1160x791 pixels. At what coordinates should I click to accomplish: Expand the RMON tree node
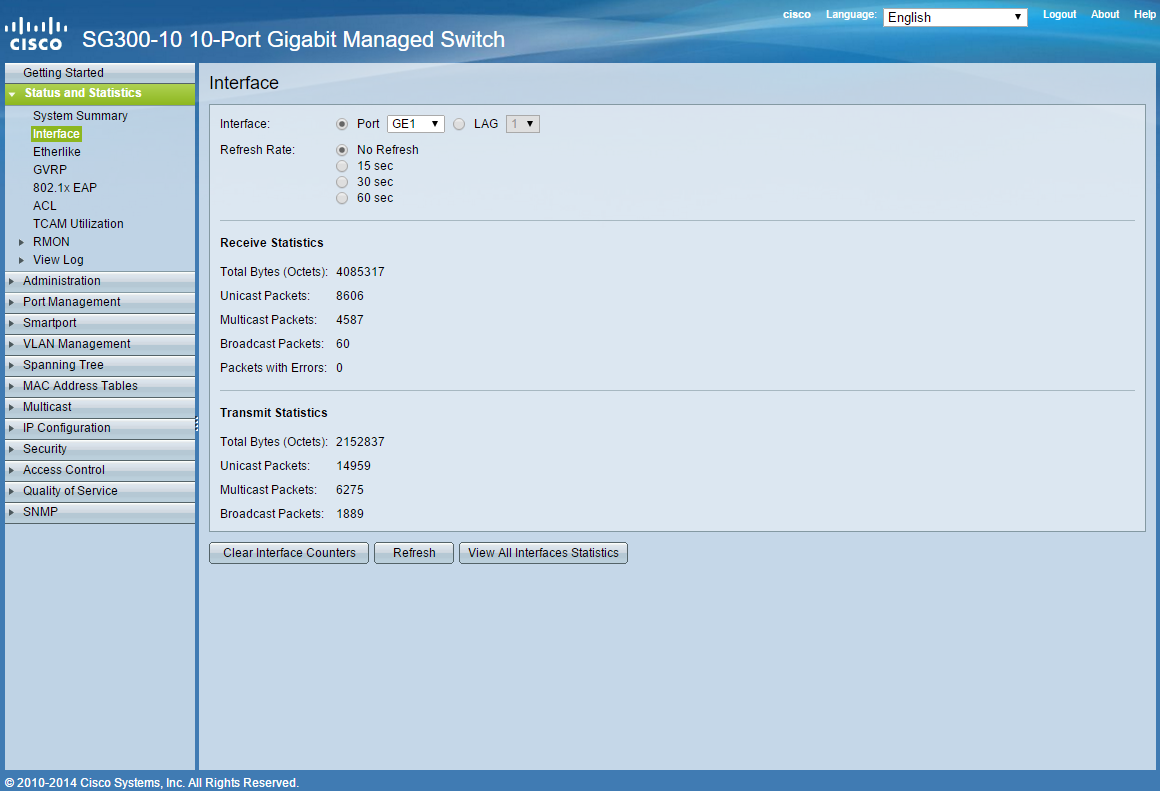coord(21,242)
